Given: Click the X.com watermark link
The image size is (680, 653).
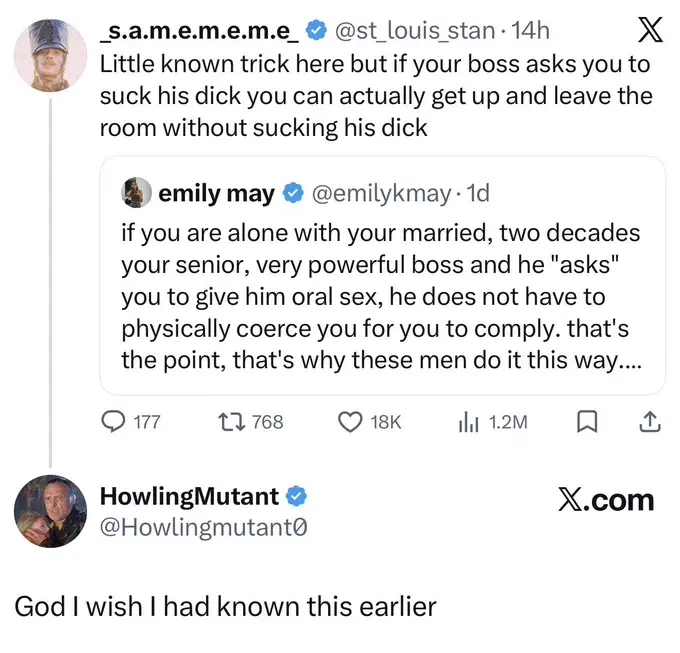Looking at the screenshot, I should 605,499.
